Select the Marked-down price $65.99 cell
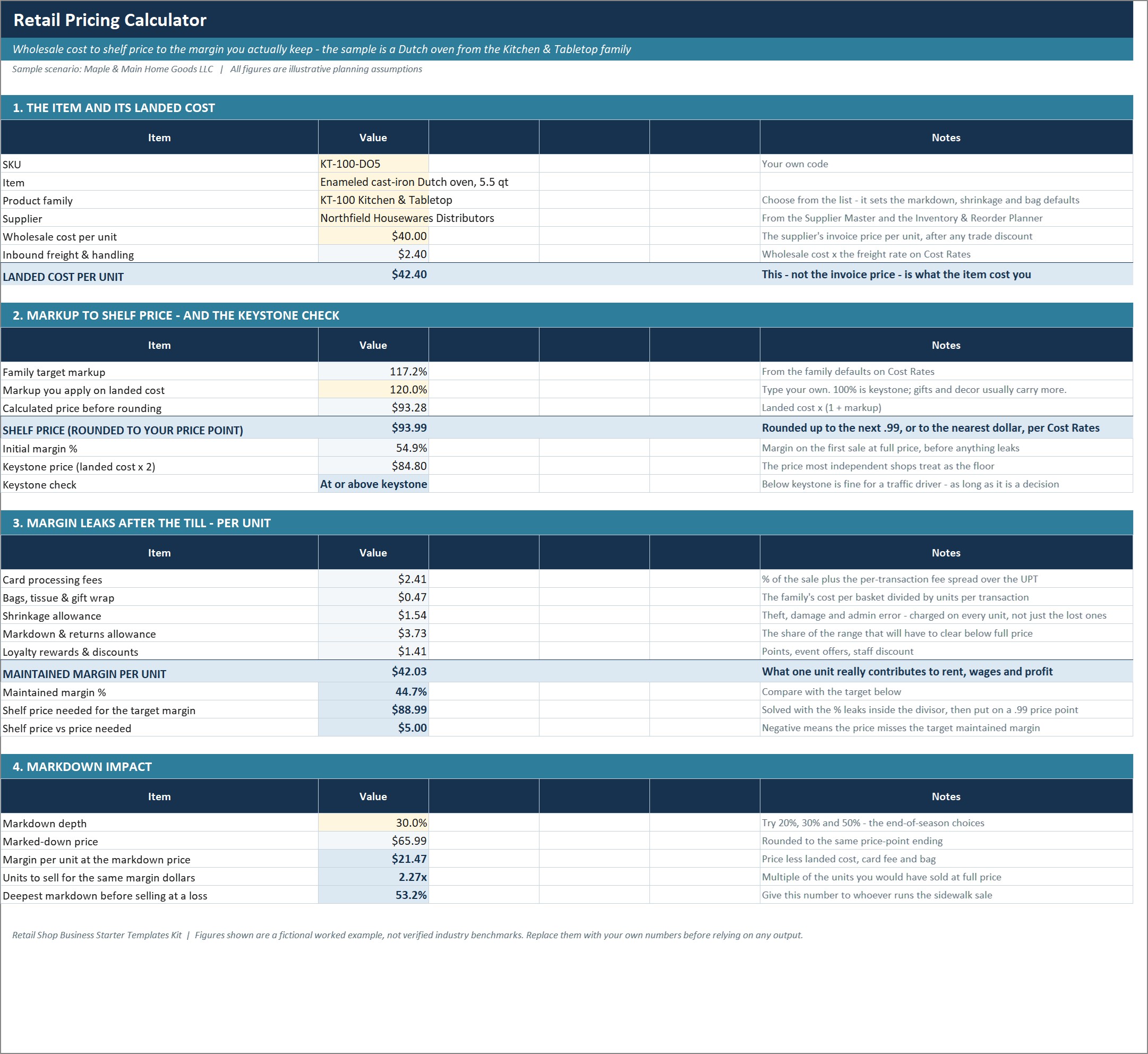This screenshot has width=1148, height=1054. [373, 841]
